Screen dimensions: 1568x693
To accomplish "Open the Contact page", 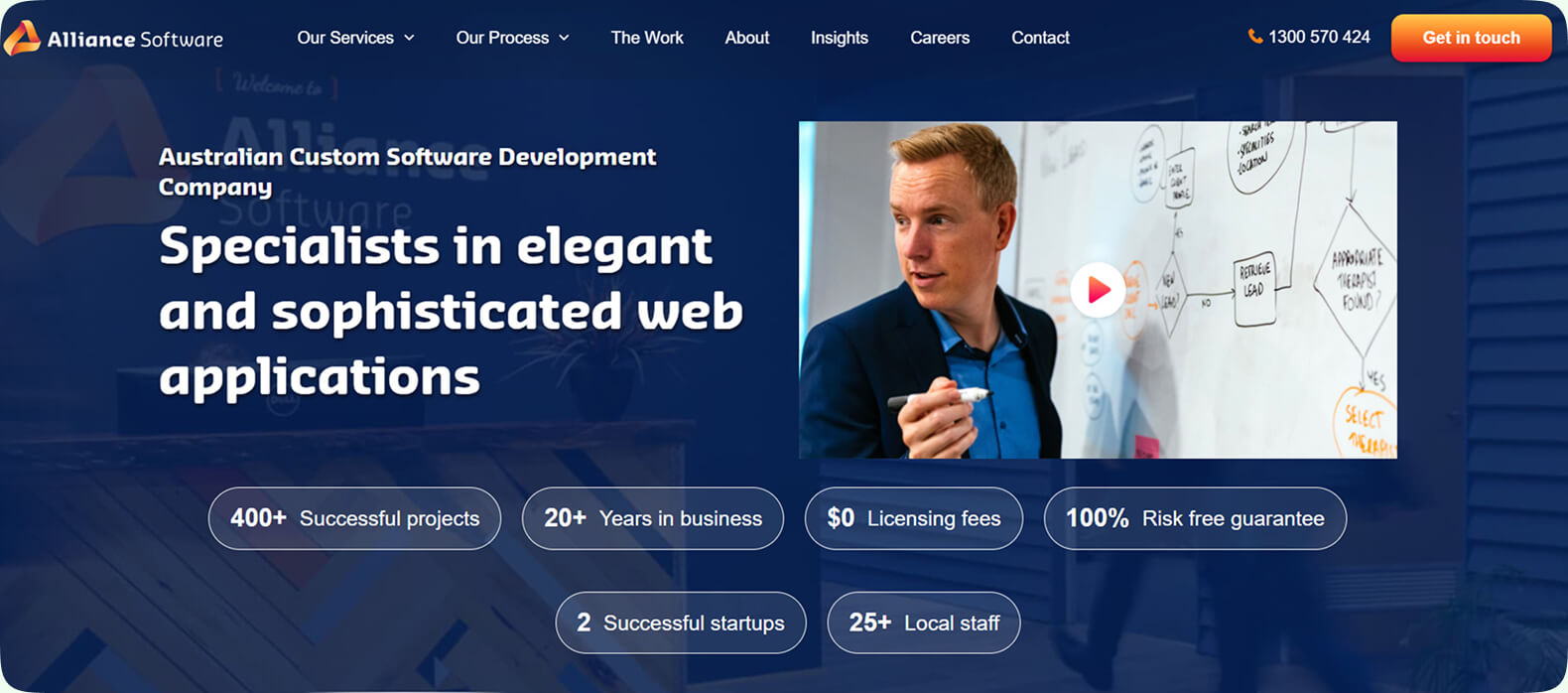I will tap(1040, 38).
